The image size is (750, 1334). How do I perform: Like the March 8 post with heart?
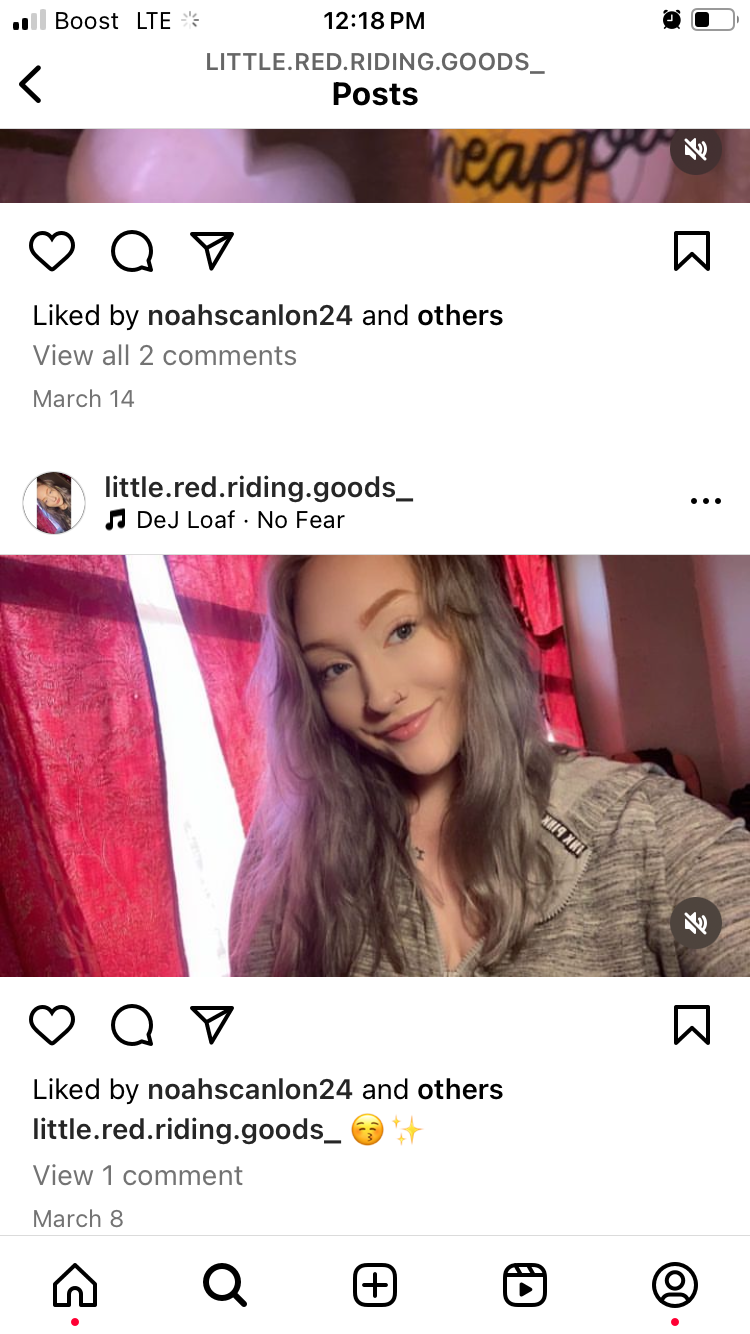(52, 1025)
